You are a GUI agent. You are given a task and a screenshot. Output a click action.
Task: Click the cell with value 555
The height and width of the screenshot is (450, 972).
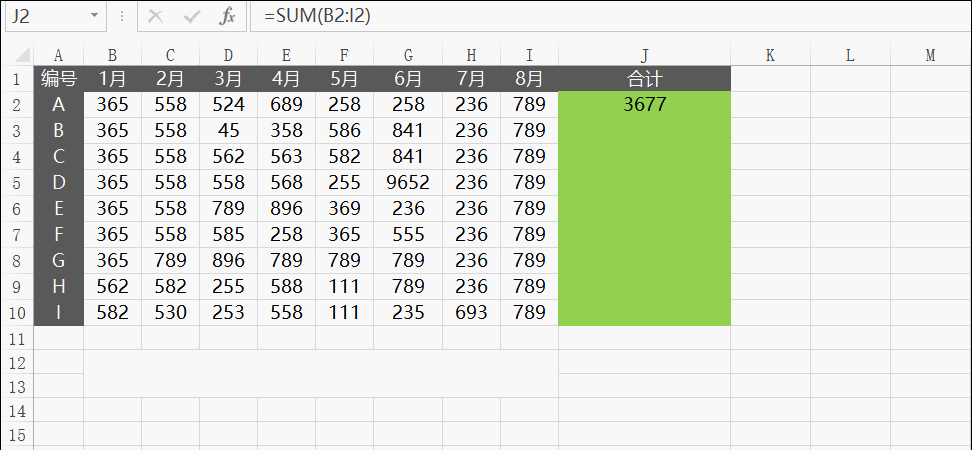click(408, 235)
